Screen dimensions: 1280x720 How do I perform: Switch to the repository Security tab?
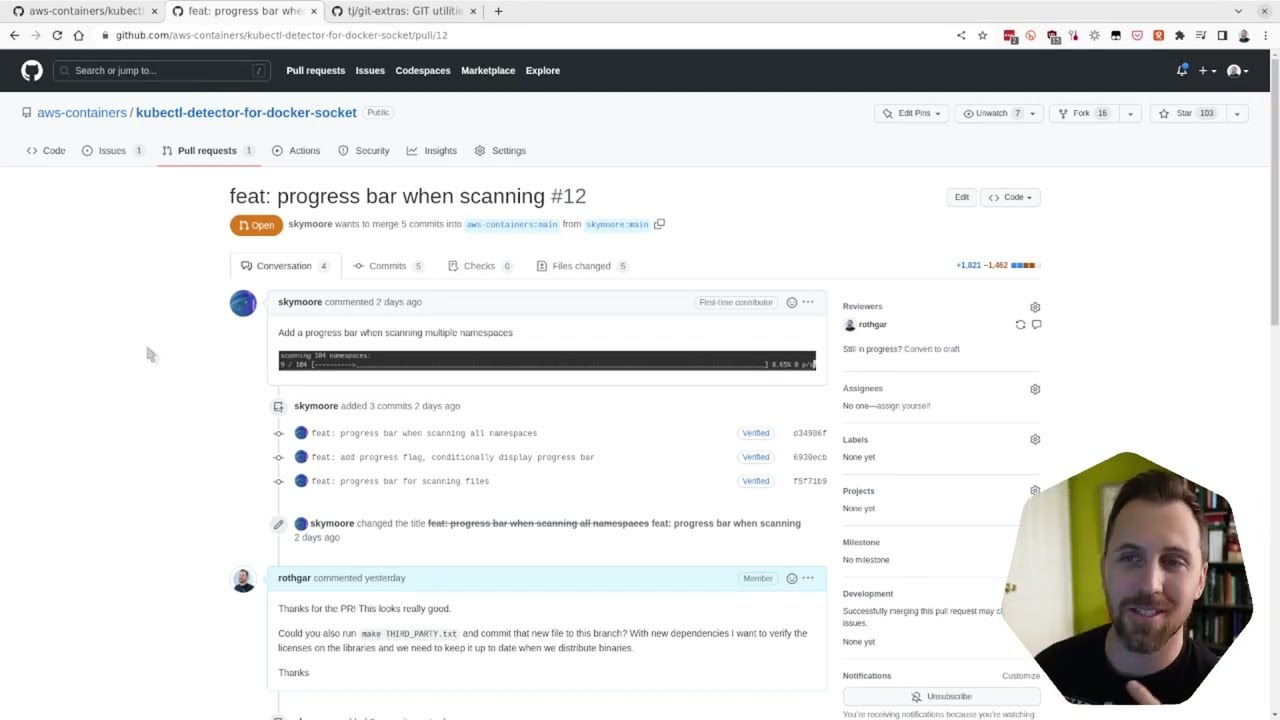pyautogui.click(x=363, y=151)
